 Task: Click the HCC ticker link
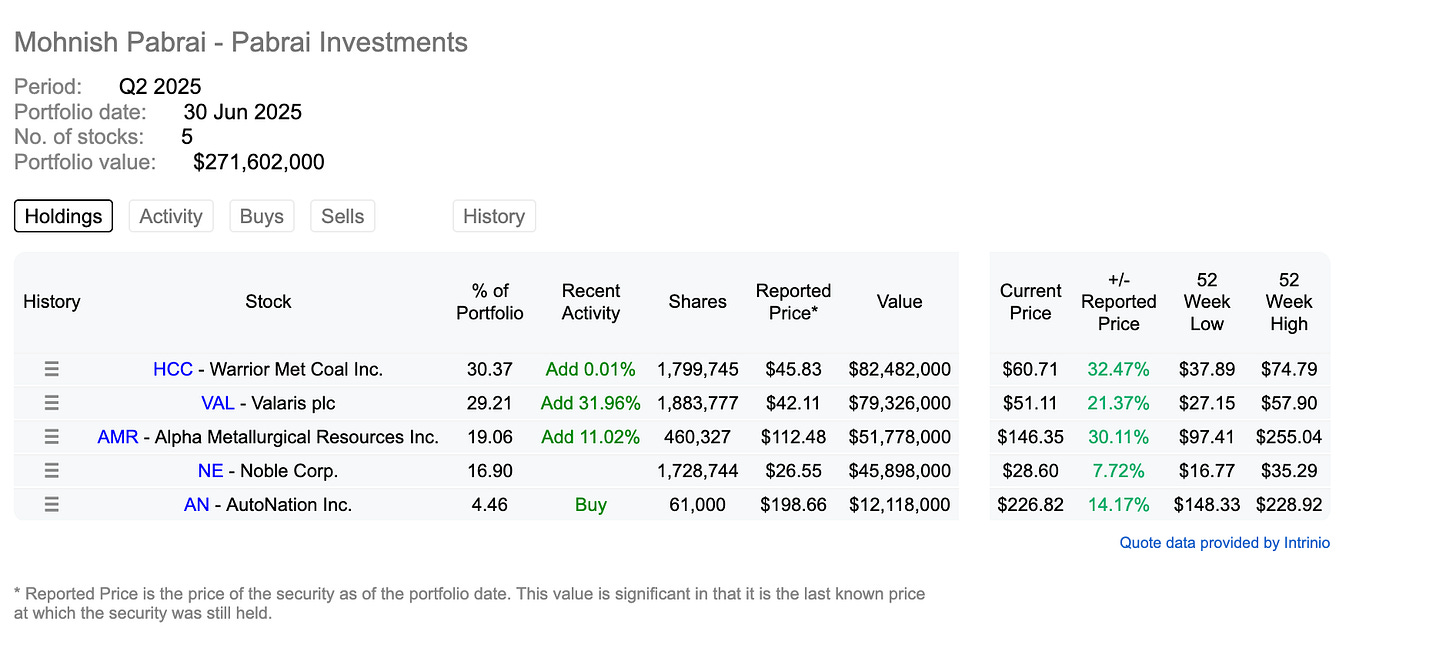click(x=173, y=369)
